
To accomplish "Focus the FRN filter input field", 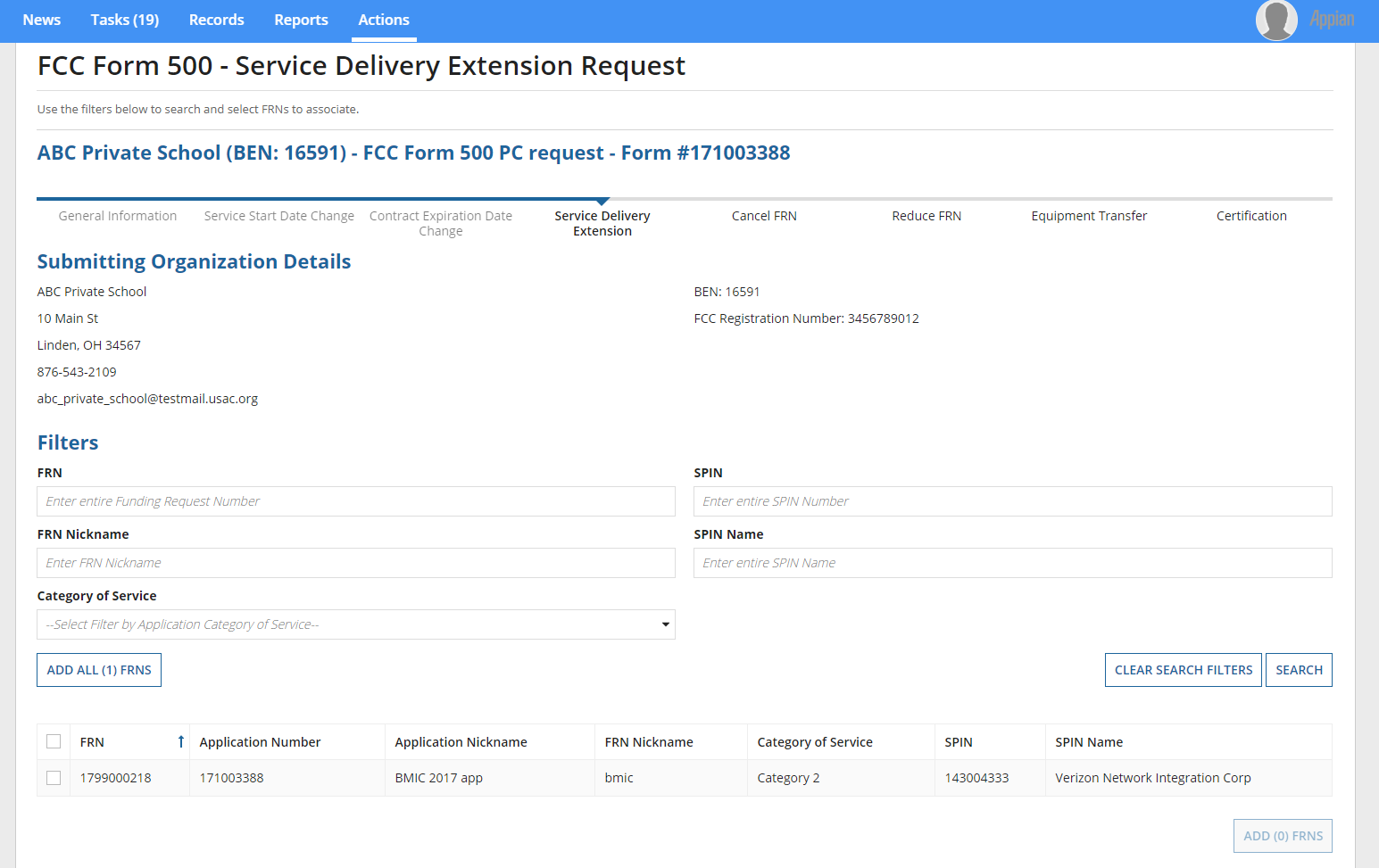I will 356,501.
